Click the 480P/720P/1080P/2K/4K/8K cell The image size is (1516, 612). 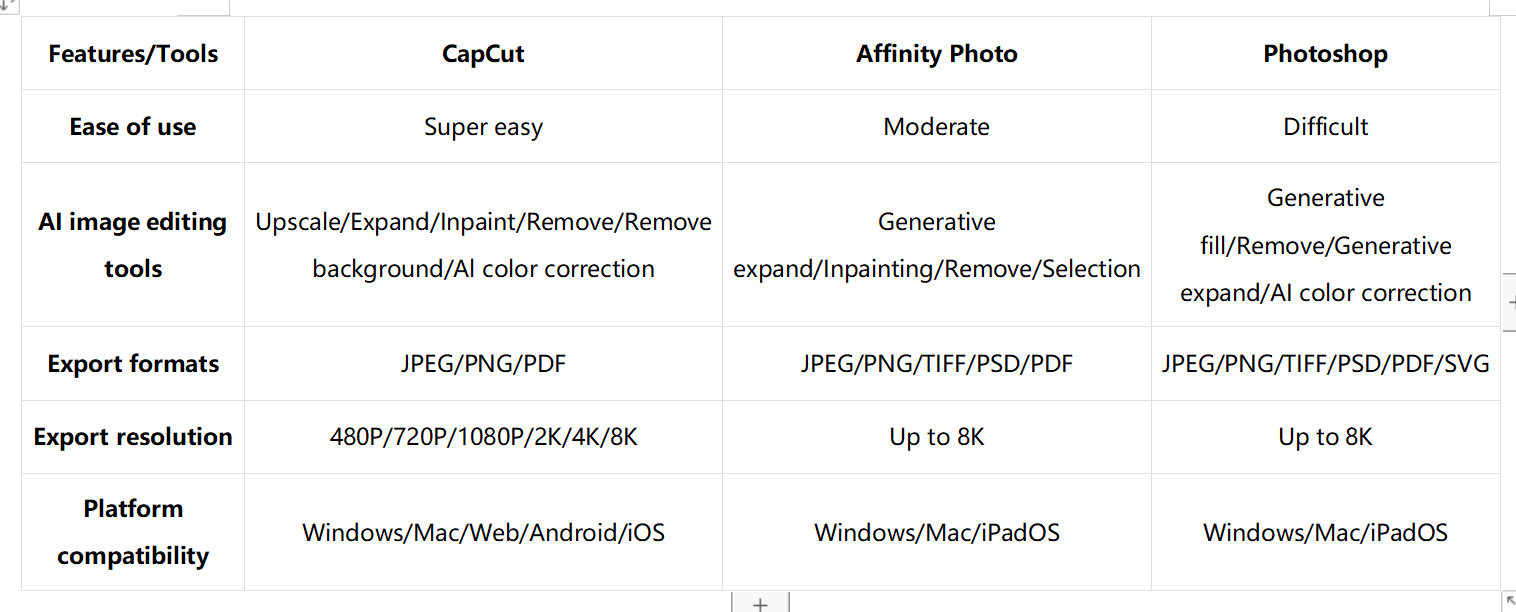tap(483, 437)
